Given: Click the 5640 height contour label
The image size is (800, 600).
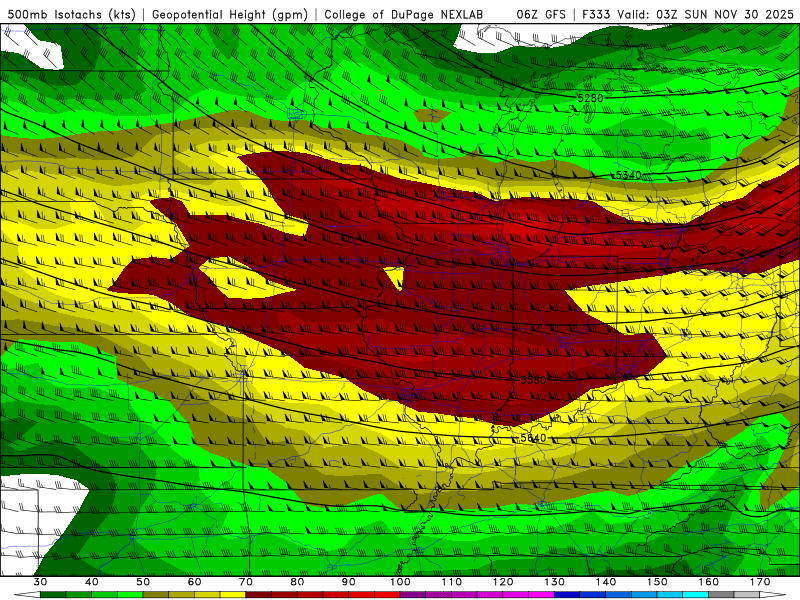Looking at the screenshot, I should [x=534, y=438].
